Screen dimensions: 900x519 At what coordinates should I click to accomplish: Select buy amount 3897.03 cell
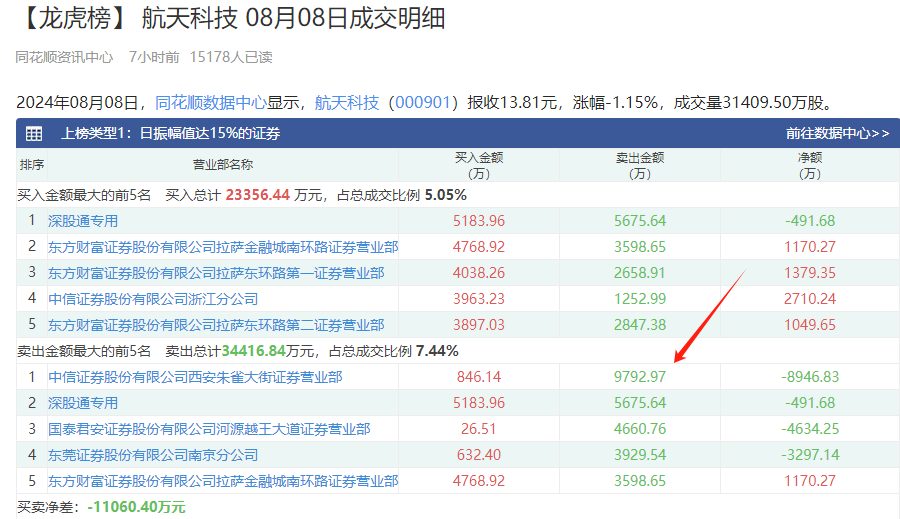tap(479, 325)
